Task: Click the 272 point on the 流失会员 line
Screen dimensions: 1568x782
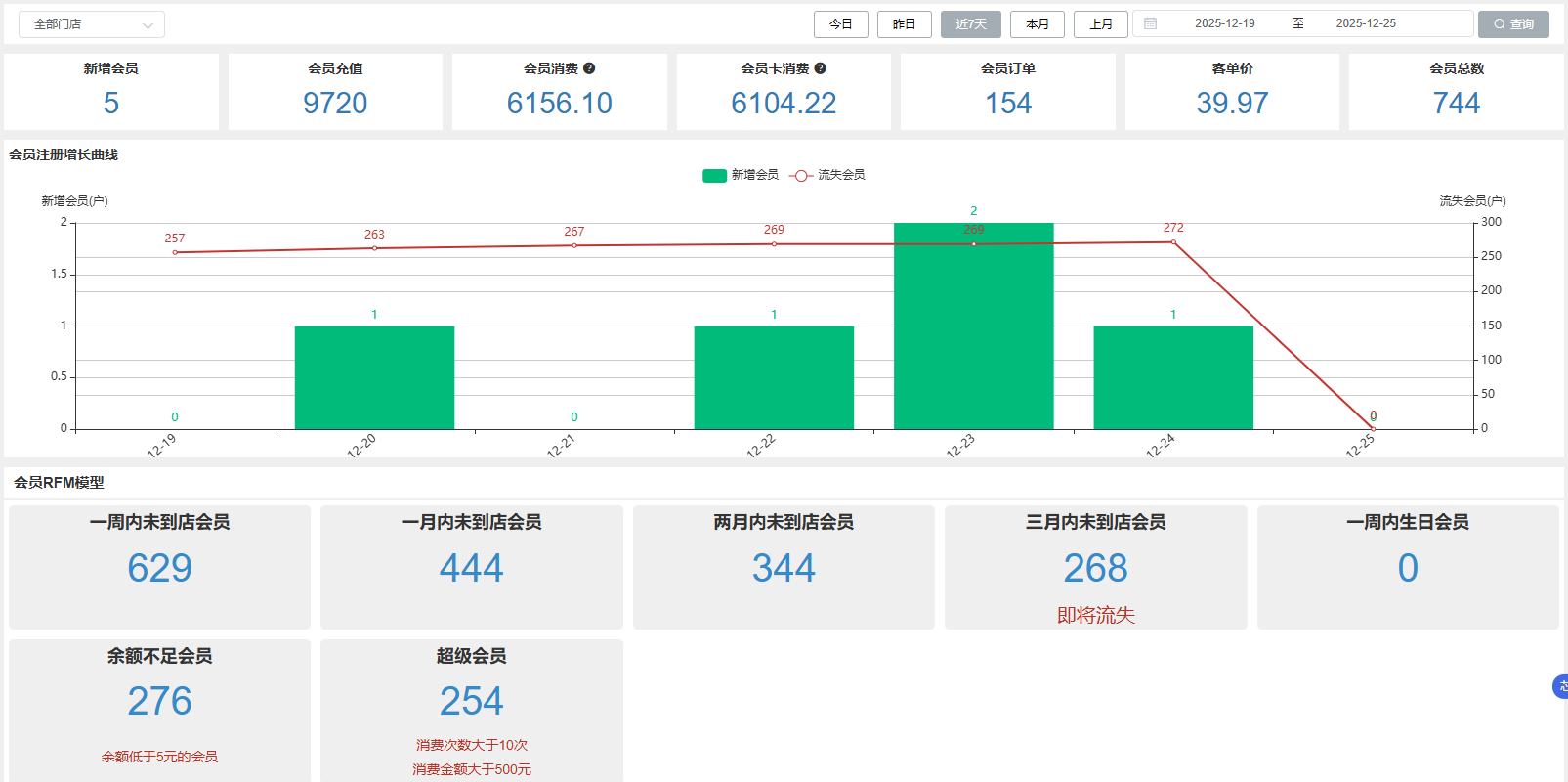Action: pos(1173,241)
